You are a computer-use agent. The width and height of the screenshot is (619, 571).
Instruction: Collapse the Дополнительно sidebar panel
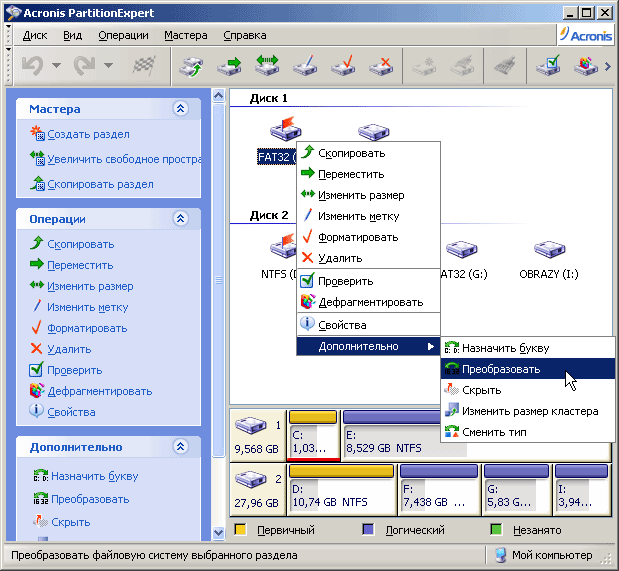(180, 447)
